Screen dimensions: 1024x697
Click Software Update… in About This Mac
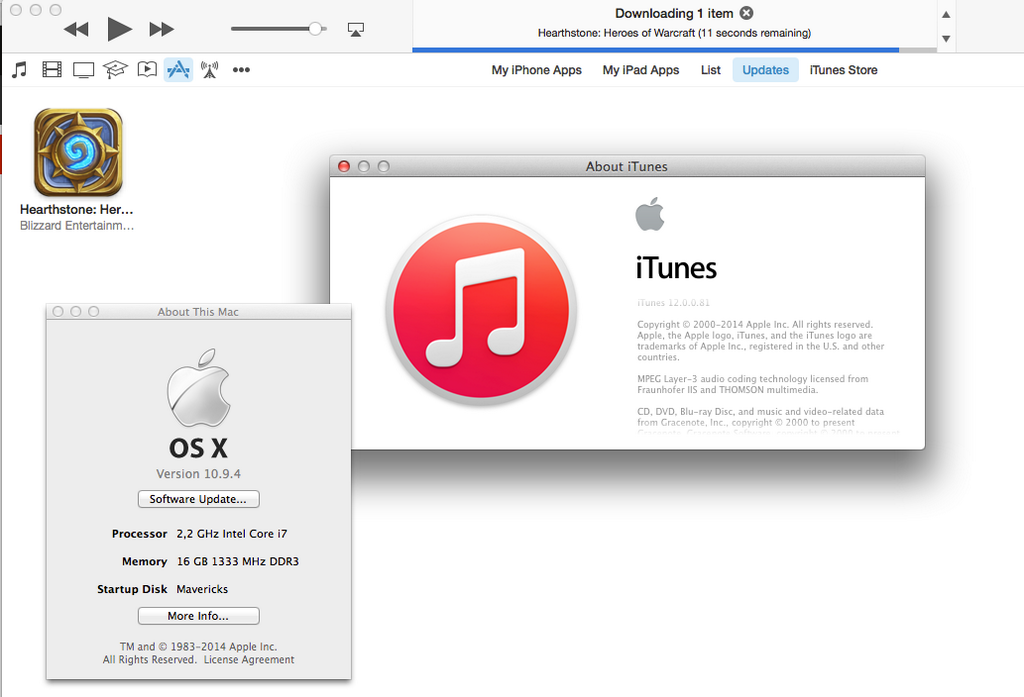point(199,499)
